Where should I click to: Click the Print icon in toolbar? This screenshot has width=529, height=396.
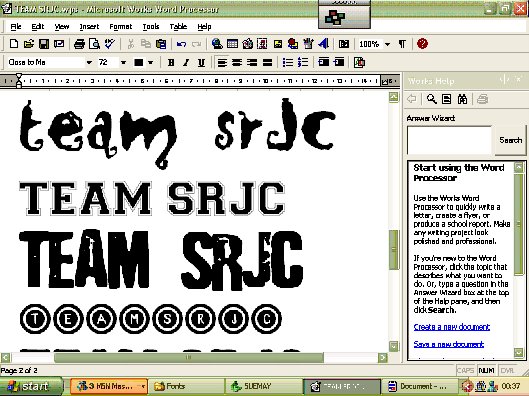pos(79,44)
